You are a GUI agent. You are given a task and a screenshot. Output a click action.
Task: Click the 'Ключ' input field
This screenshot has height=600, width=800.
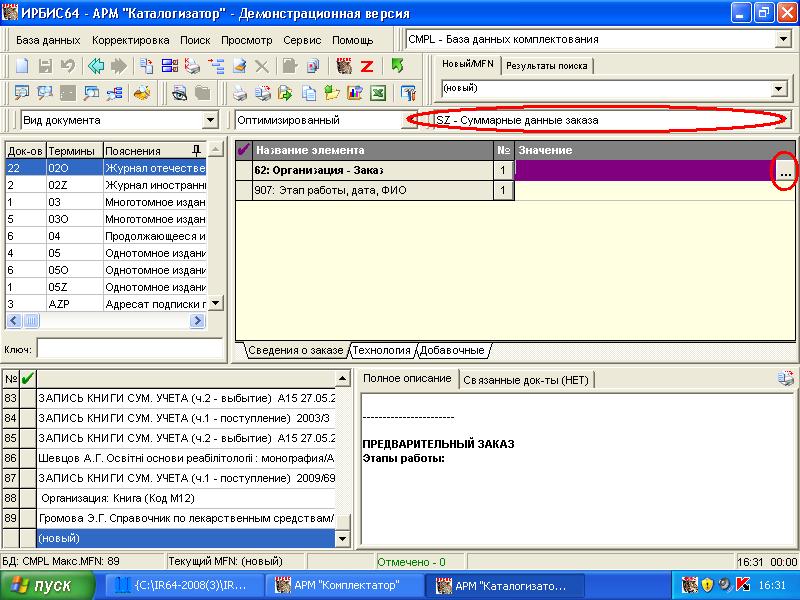tap(120, 349)
